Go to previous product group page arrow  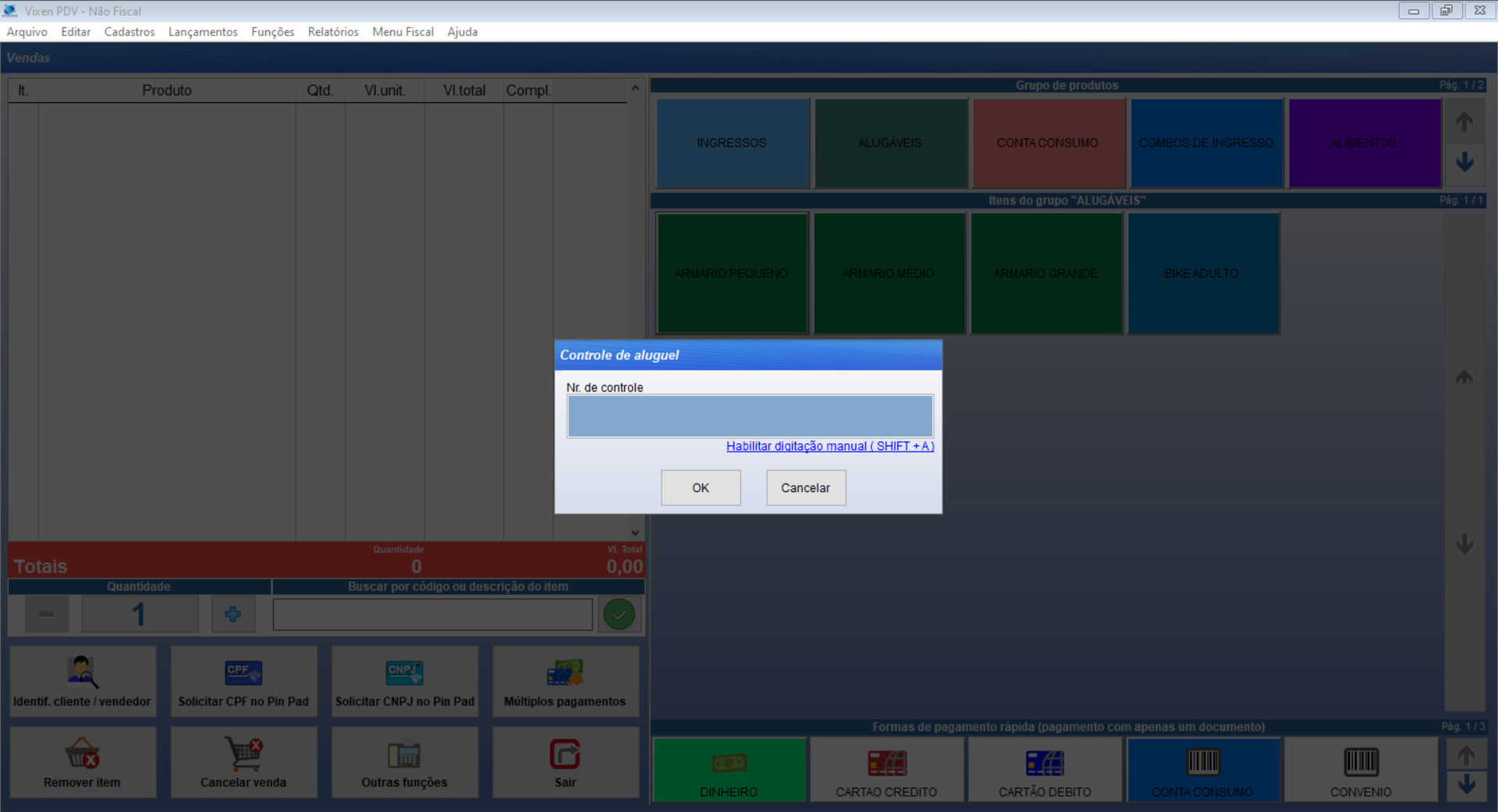coord(1464,121)
